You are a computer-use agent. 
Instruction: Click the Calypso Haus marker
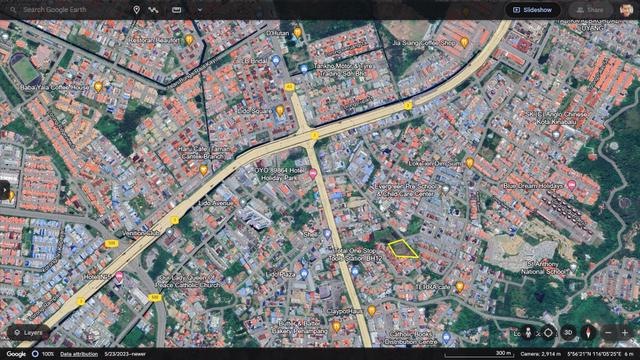click(371, 311)
